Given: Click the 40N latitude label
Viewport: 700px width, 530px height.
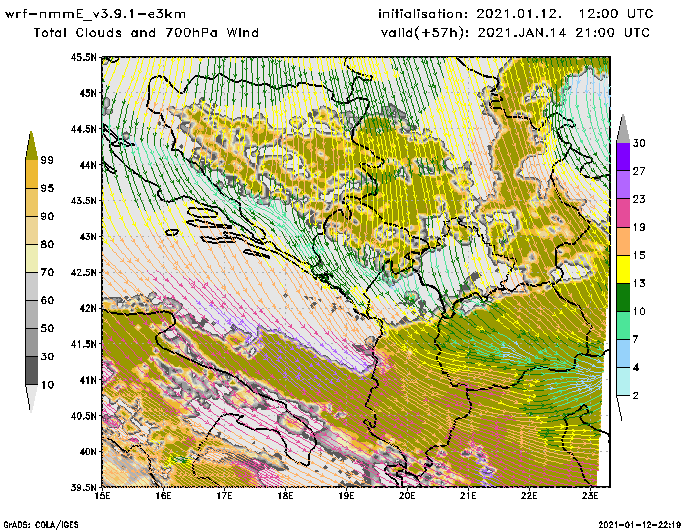Looking at the screenshot, I should click(x=88, y=451).
